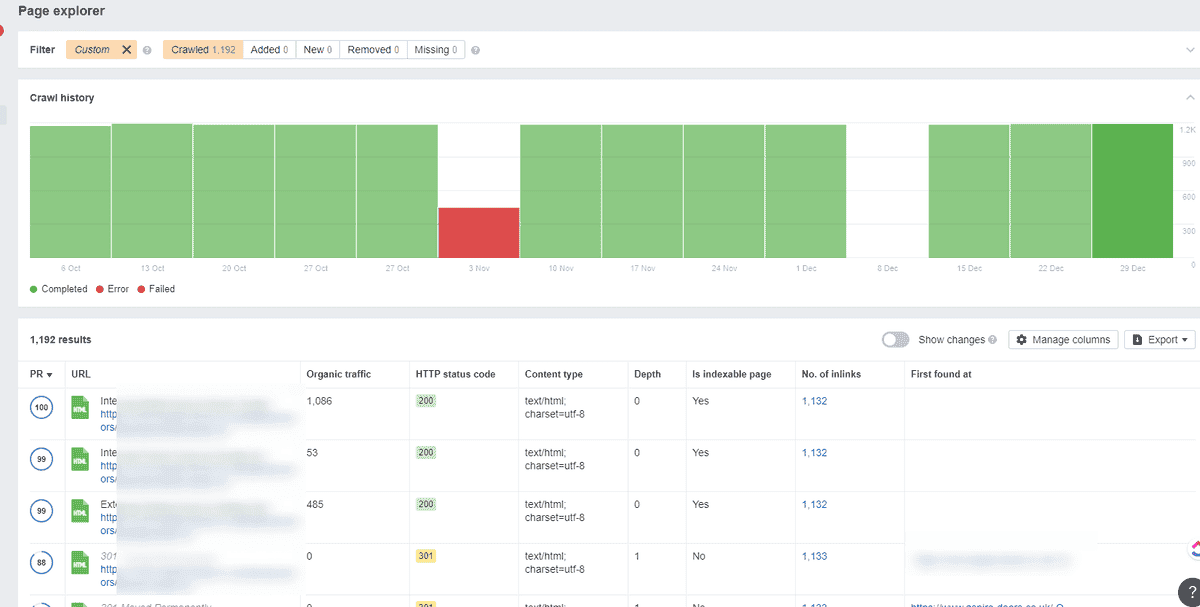The width and height of the screenshot is (1200, 607).
Task: Select the PR 88 rating circle
Action: coord(42,563)
